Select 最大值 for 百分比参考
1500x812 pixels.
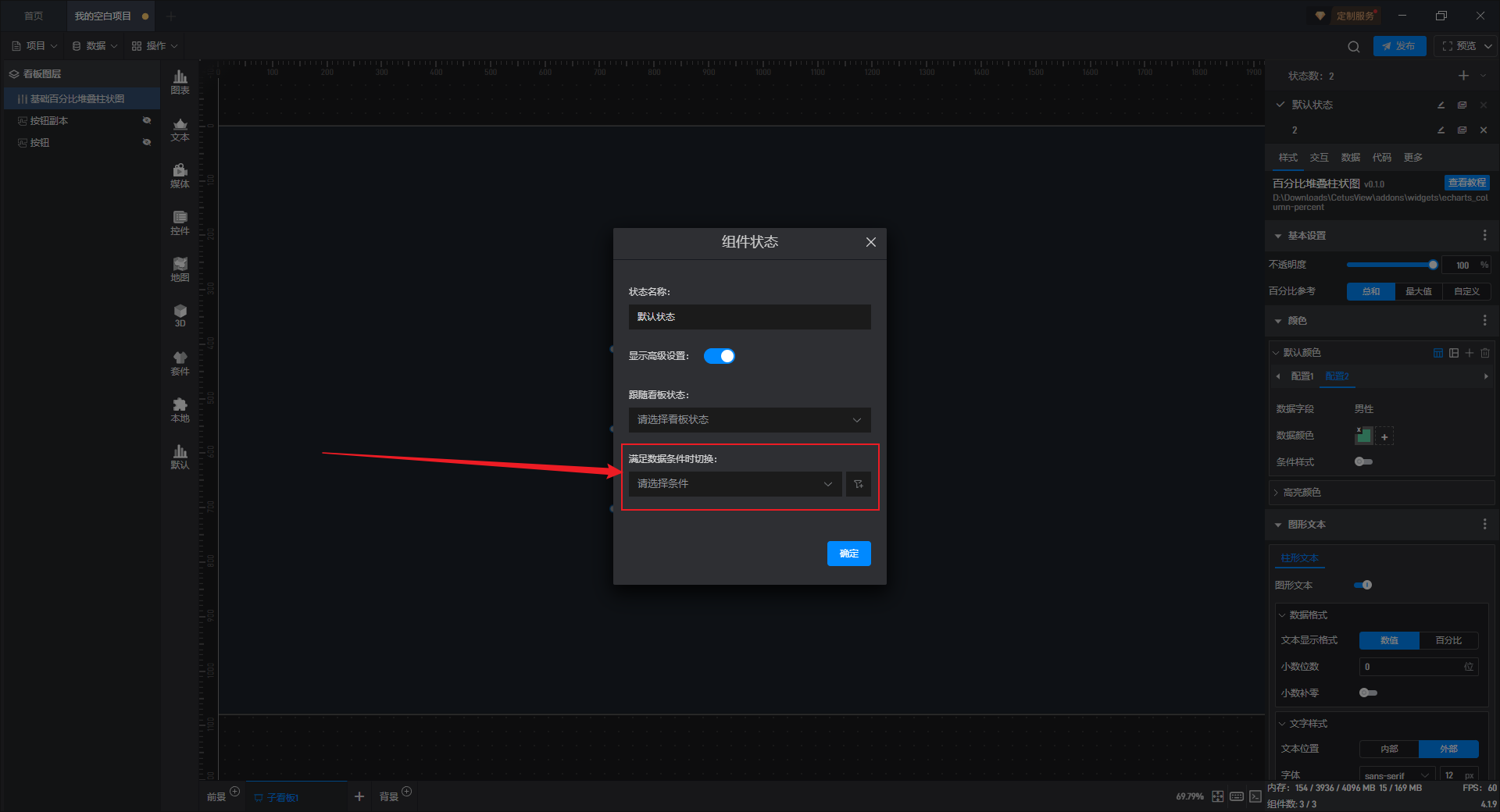tap(1419, 291)
